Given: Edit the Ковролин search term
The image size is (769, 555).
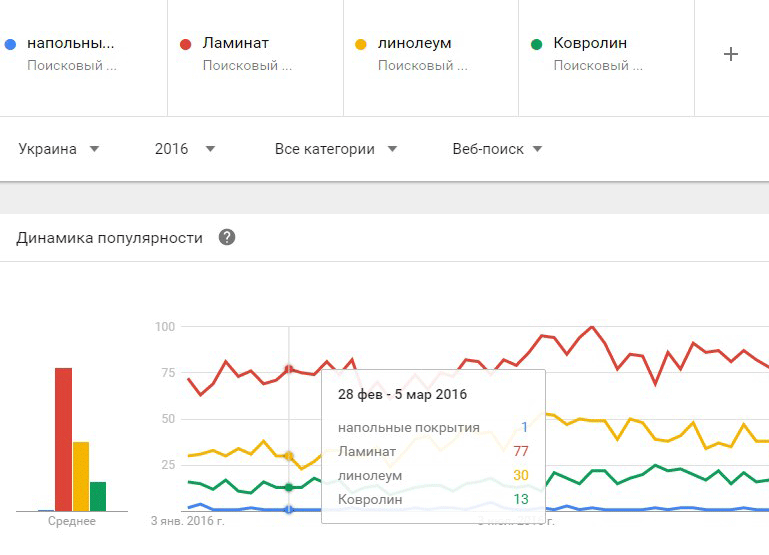Looking at the screenshot, I should [x=590, y=43].
